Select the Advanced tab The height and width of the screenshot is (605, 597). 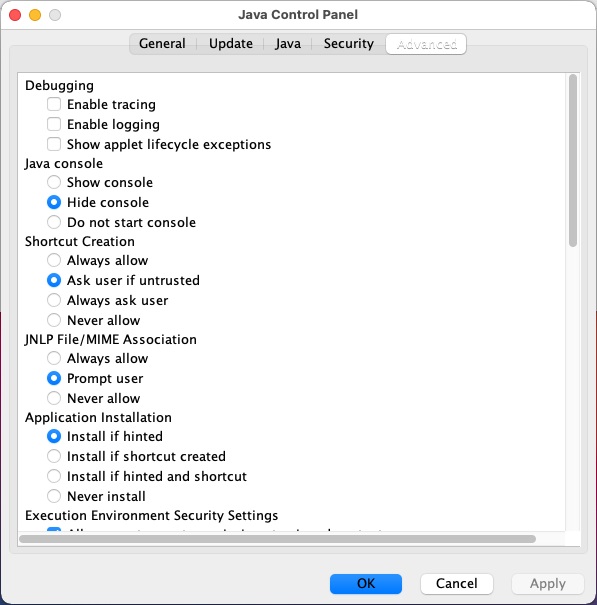point(426,44)
